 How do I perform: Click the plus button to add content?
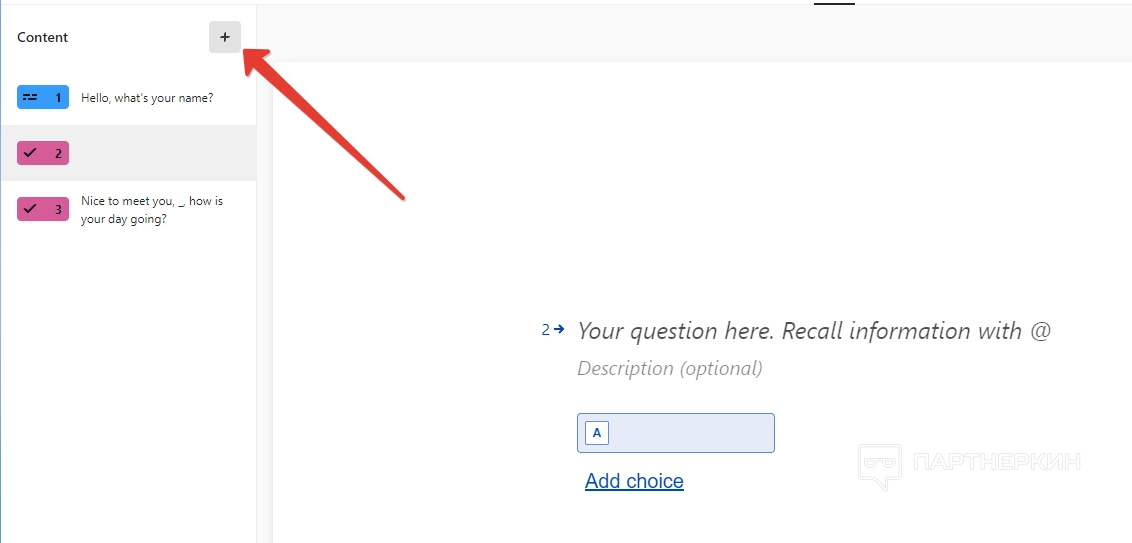[x=224, y=37]
